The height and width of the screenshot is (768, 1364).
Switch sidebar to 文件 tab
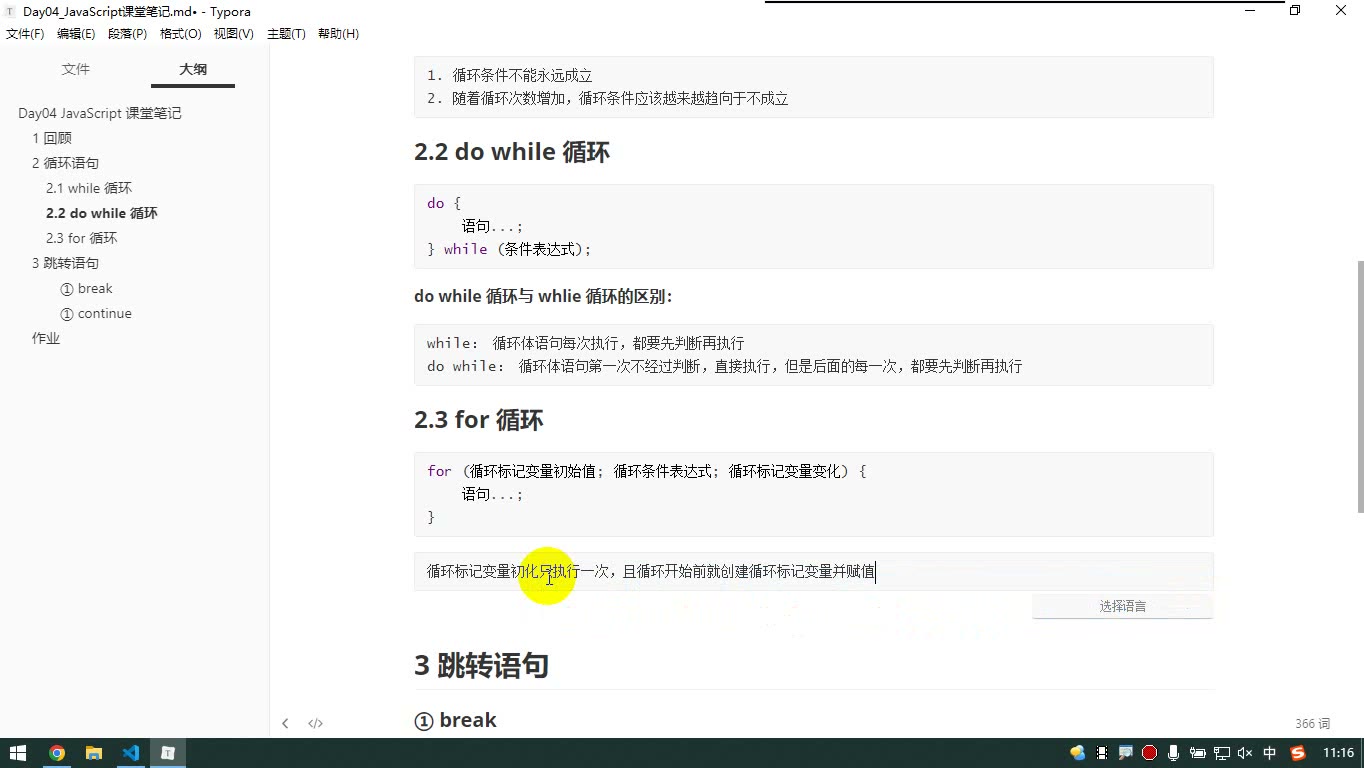(x=76, y=69)
